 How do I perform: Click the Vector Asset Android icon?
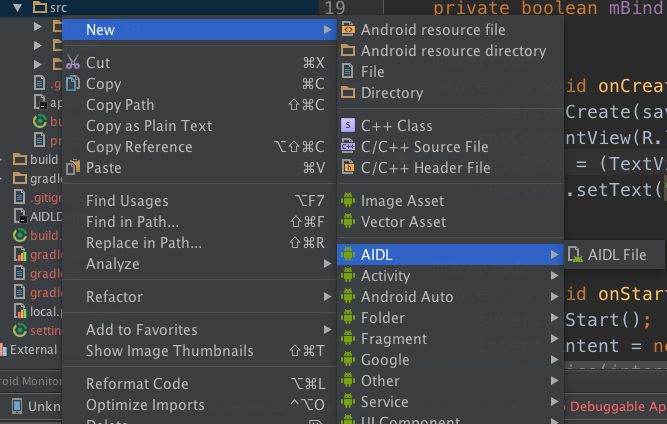pos(348,222)
